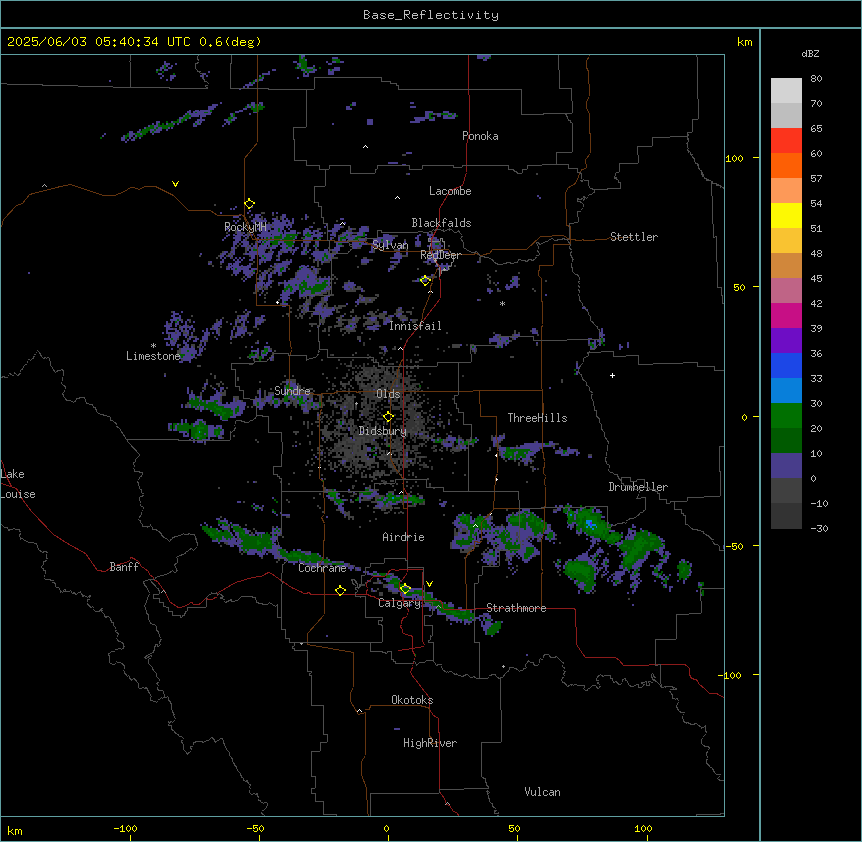The image size is (862, 842).
Task: Select the yellow diamond marker between Olds and Didsbury
Action: tap(388, 417)
